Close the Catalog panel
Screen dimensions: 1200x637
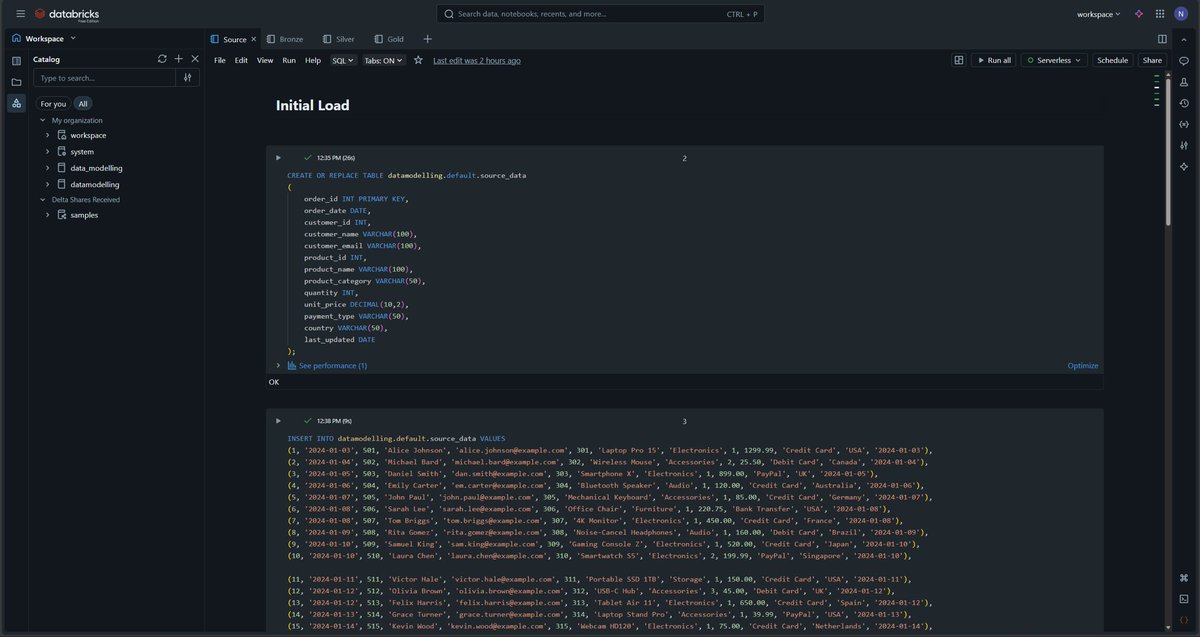point(195,59)
